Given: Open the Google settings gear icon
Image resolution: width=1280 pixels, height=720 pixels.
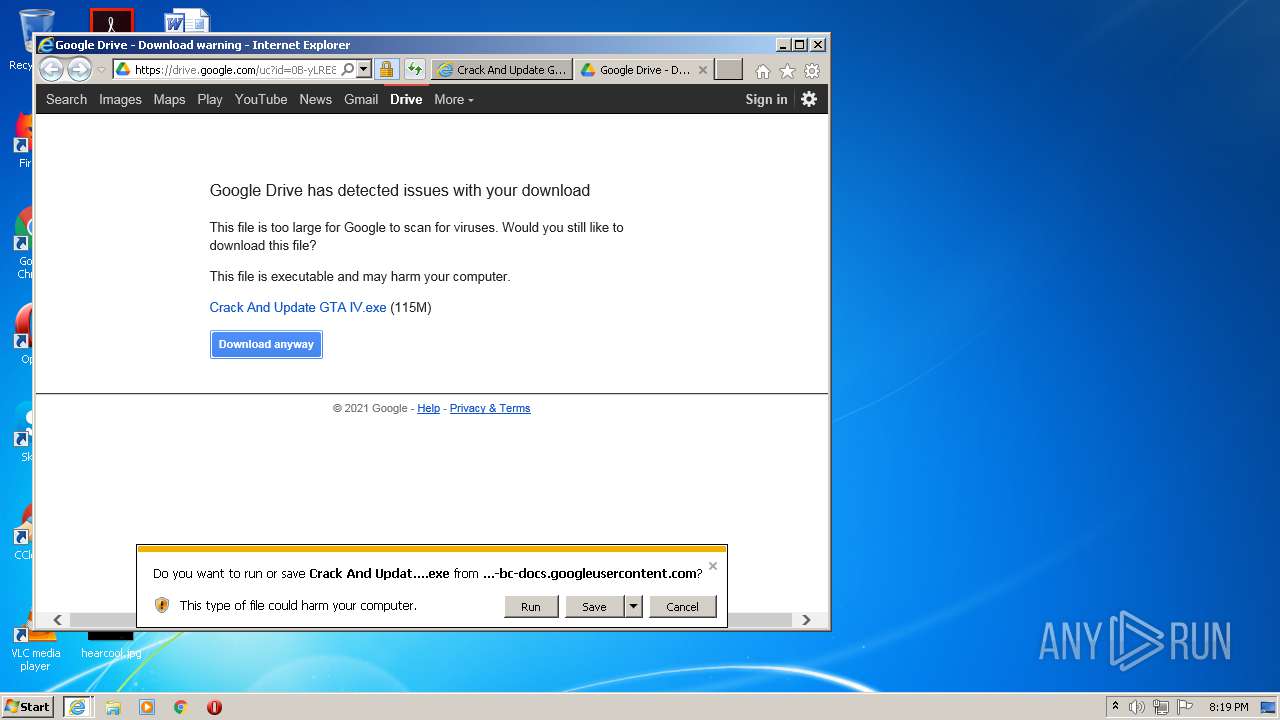Looking at the screenshot, I should [x=809, y=99].
